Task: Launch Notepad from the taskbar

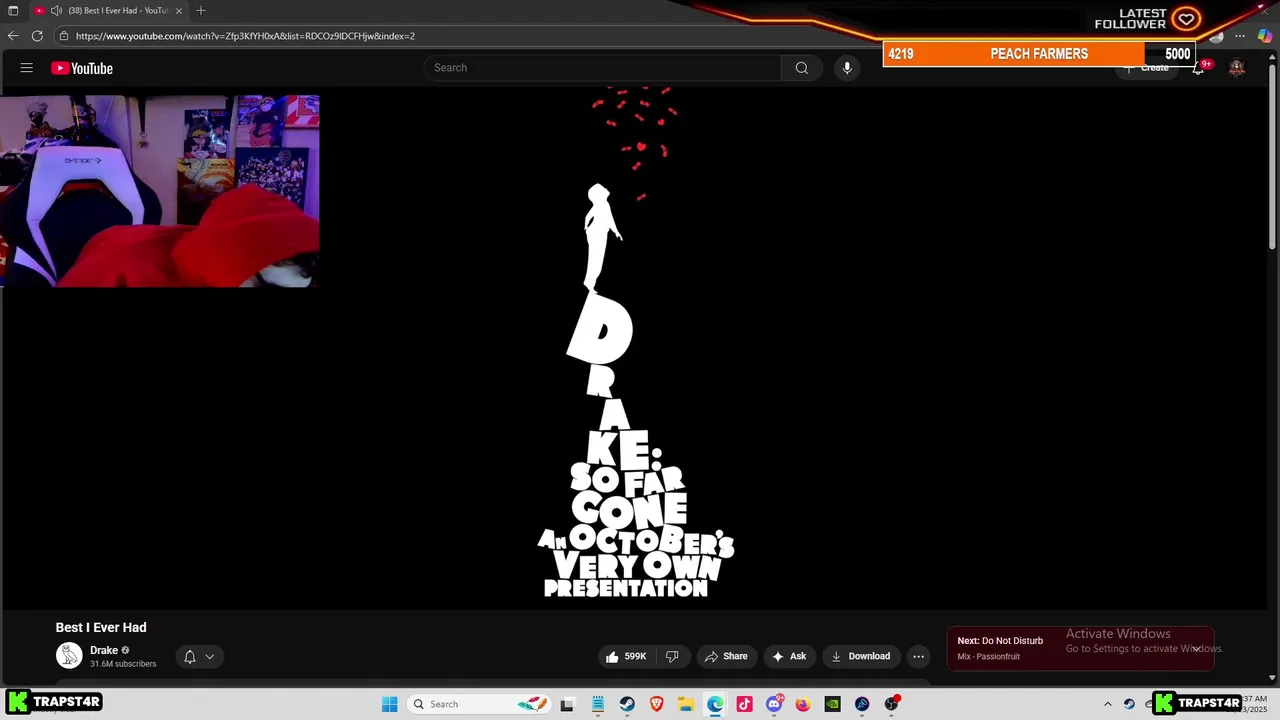Action: pos(598,704)
